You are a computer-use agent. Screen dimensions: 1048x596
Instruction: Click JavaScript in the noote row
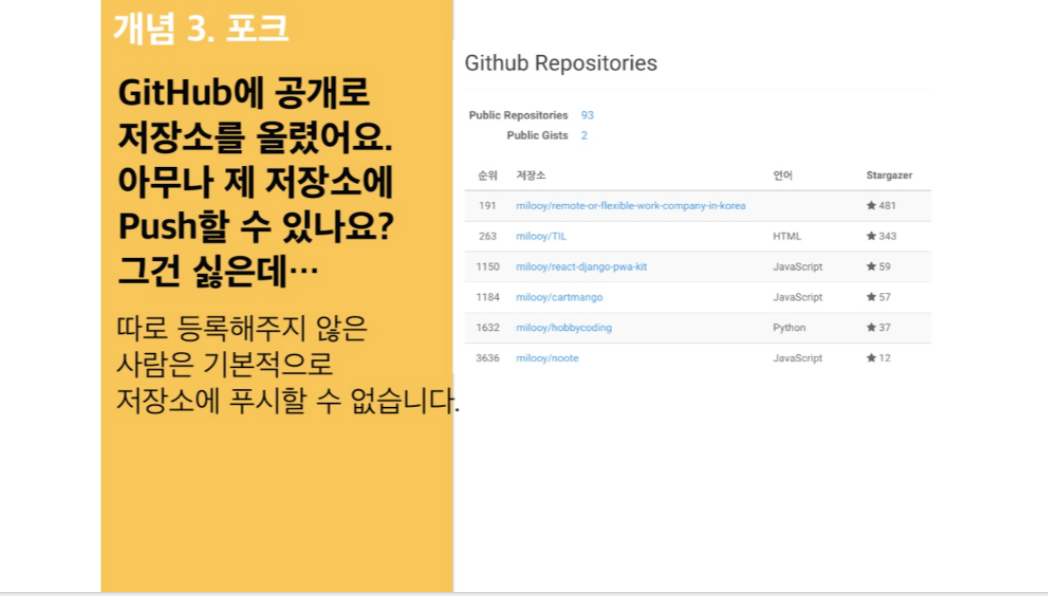tap(797, 358)
